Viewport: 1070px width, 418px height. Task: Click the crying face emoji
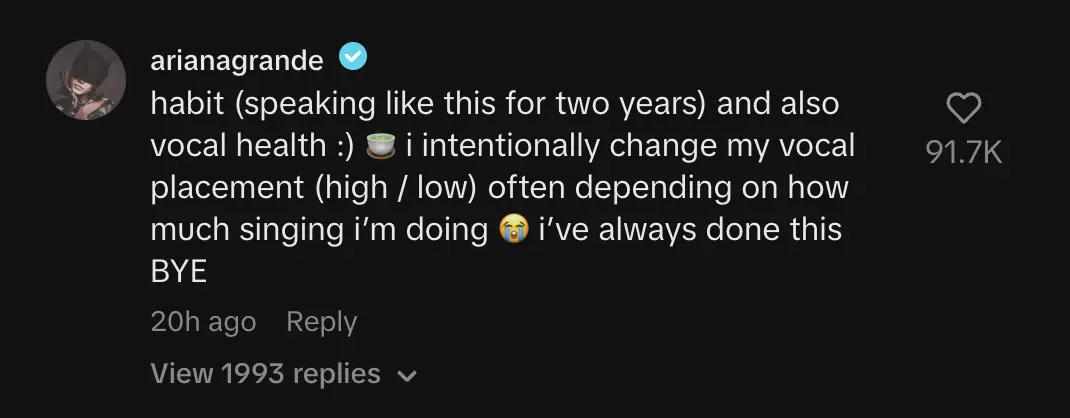coord(510,230)
